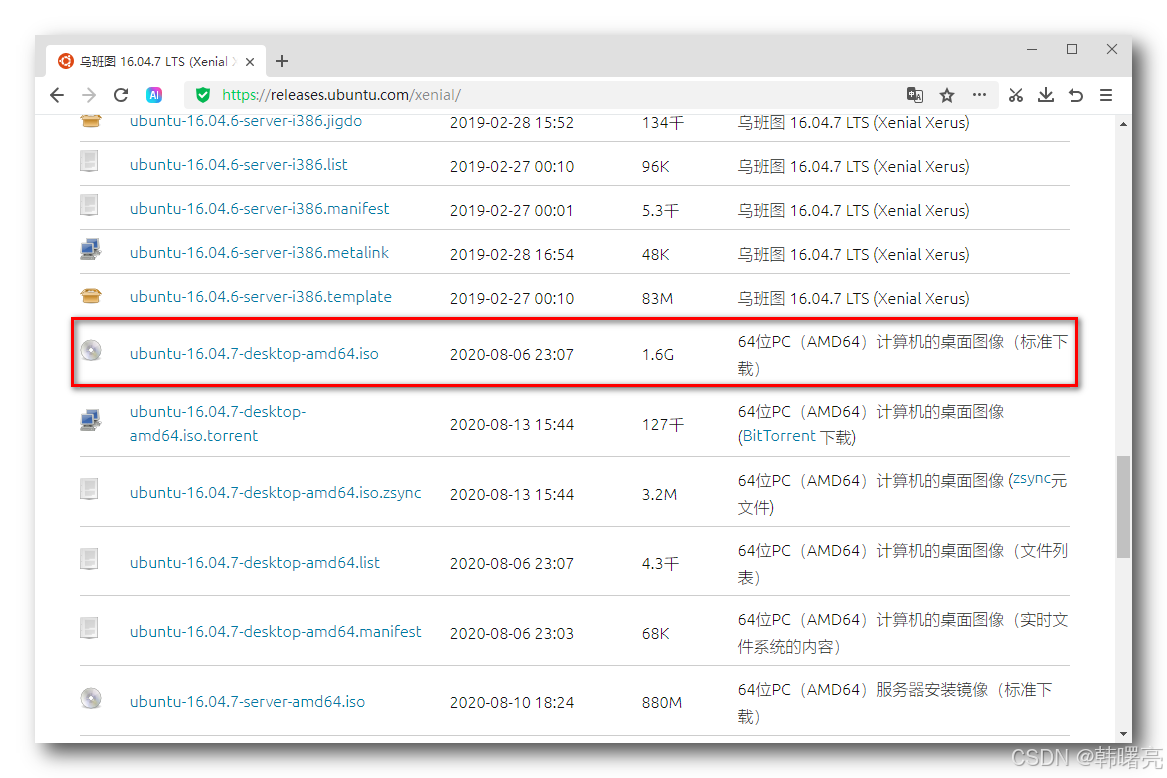Select the date 2020-08-10 18:24
This screenshot has width=1167, height=778.
click(511, 703)
